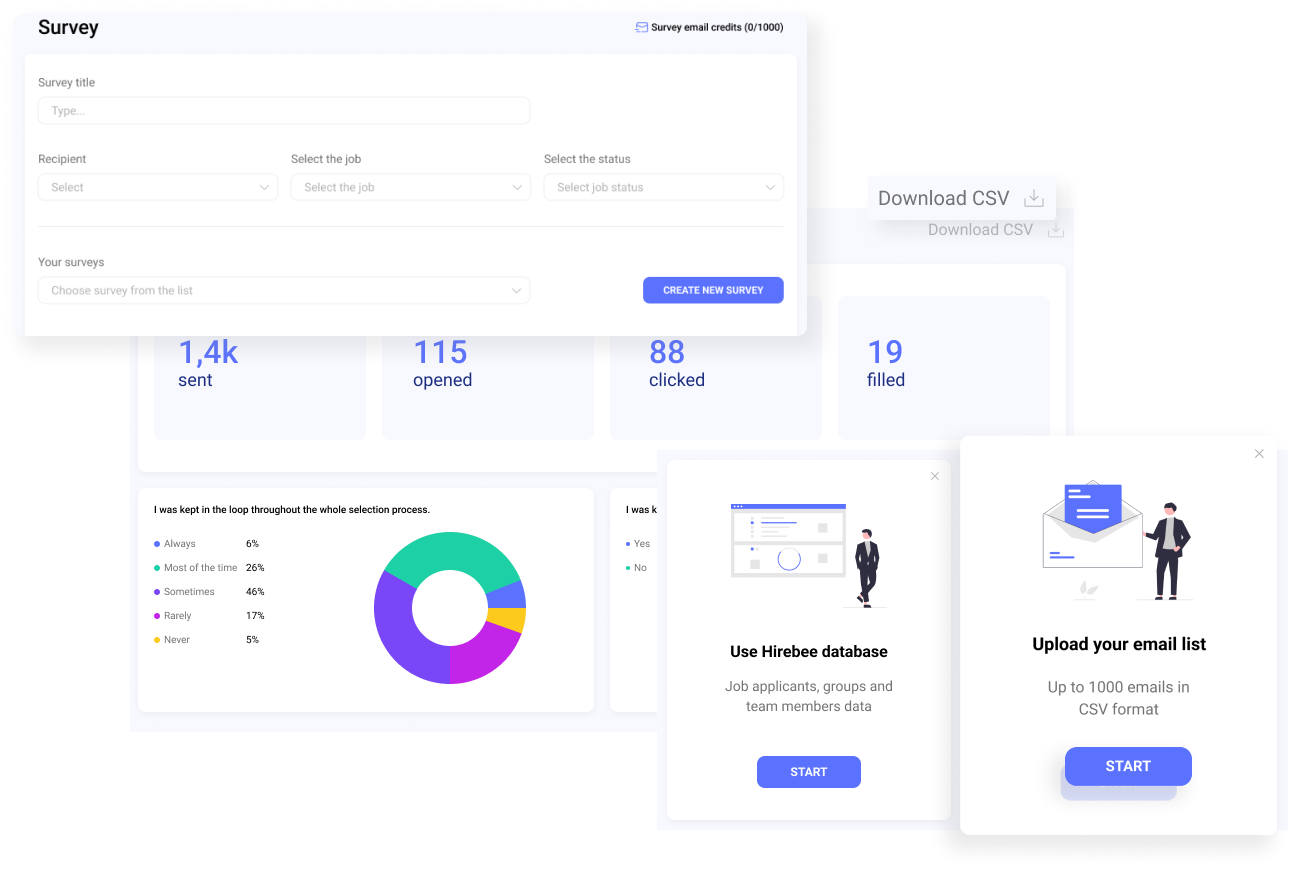Viewport: 1292px width, 869px height.
Task: Open the Recipient dropdown
Action: click(157, 187)
